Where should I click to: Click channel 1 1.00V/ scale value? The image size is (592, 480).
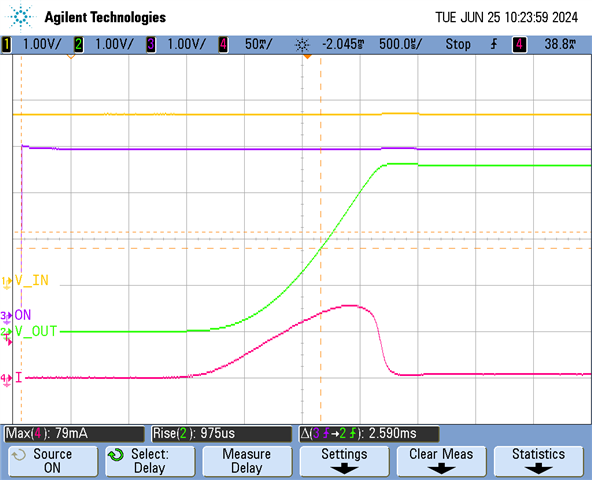click(x=42, y=45)
